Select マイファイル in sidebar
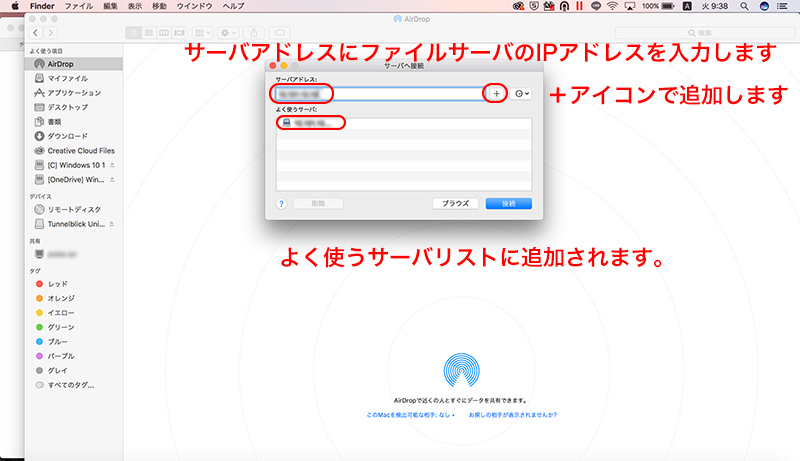Screen dimensions: 800x461 coord(74,79)
